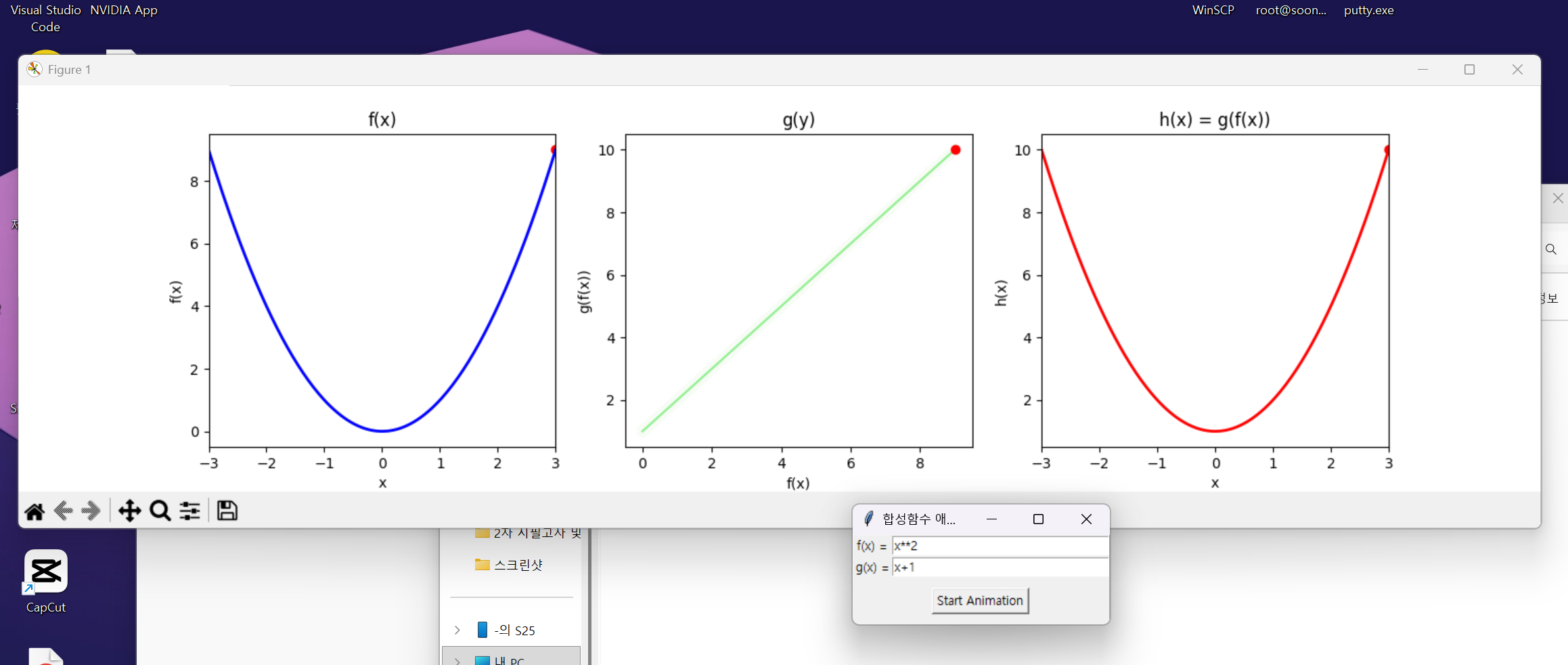This screenshot has height=665, width=1568.
Task: Focus the f(x) input field
Action: pos(999,546)
